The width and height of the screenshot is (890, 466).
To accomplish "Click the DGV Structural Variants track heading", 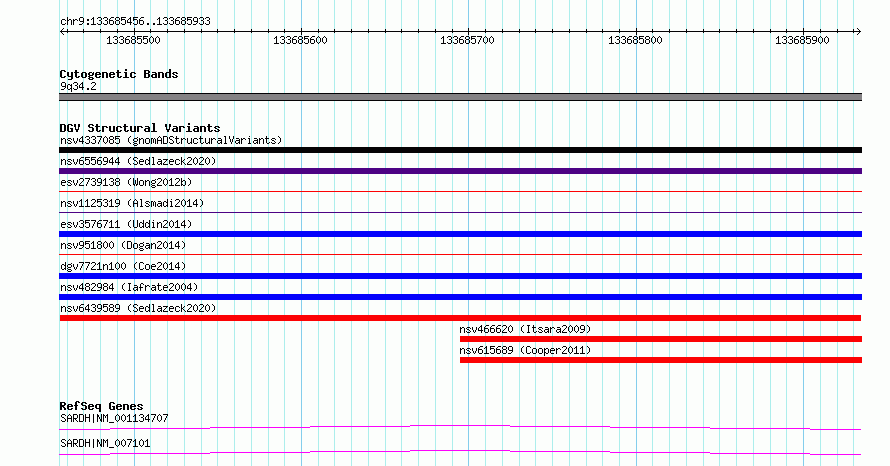I will (140, 128).
